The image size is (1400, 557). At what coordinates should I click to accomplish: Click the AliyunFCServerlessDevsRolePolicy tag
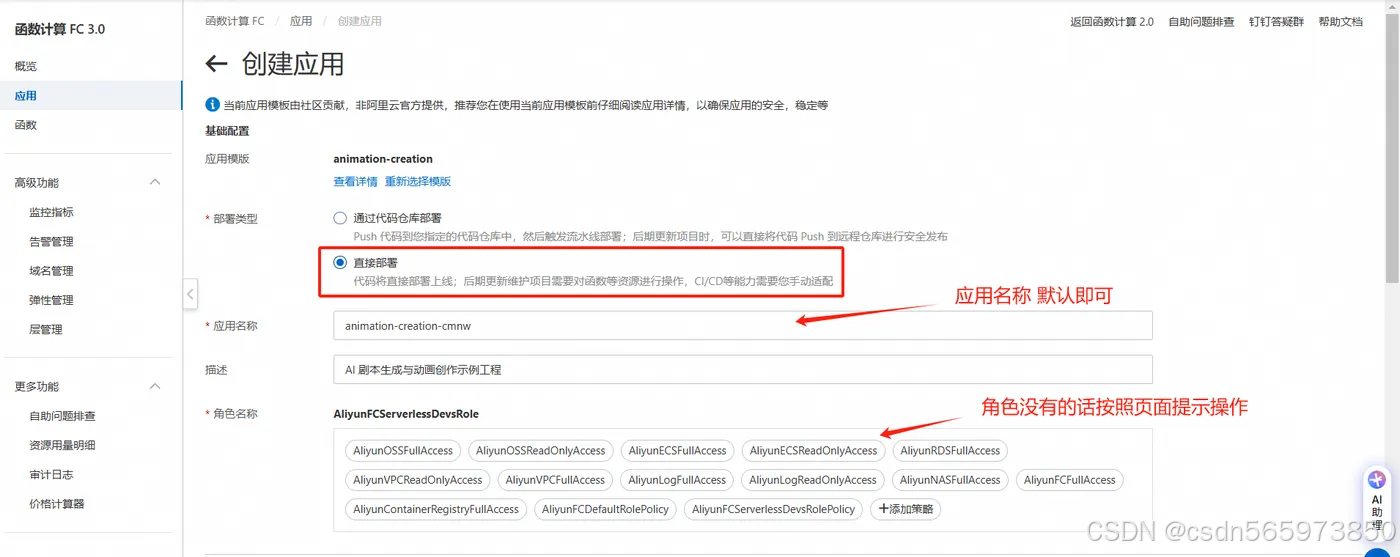click(x=774, y=509)
